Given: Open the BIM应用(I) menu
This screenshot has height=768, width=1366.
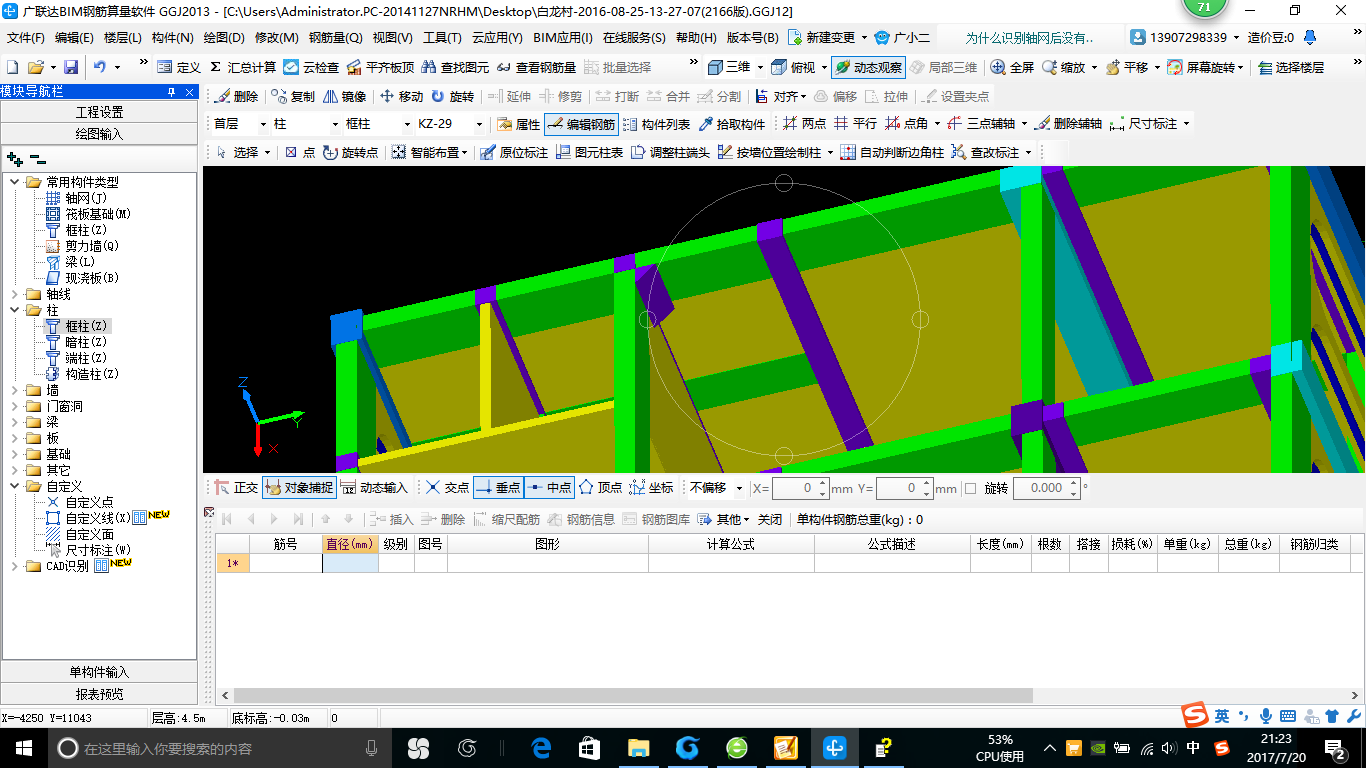Looking at the screenshot, I should click(x=563, y=38).
